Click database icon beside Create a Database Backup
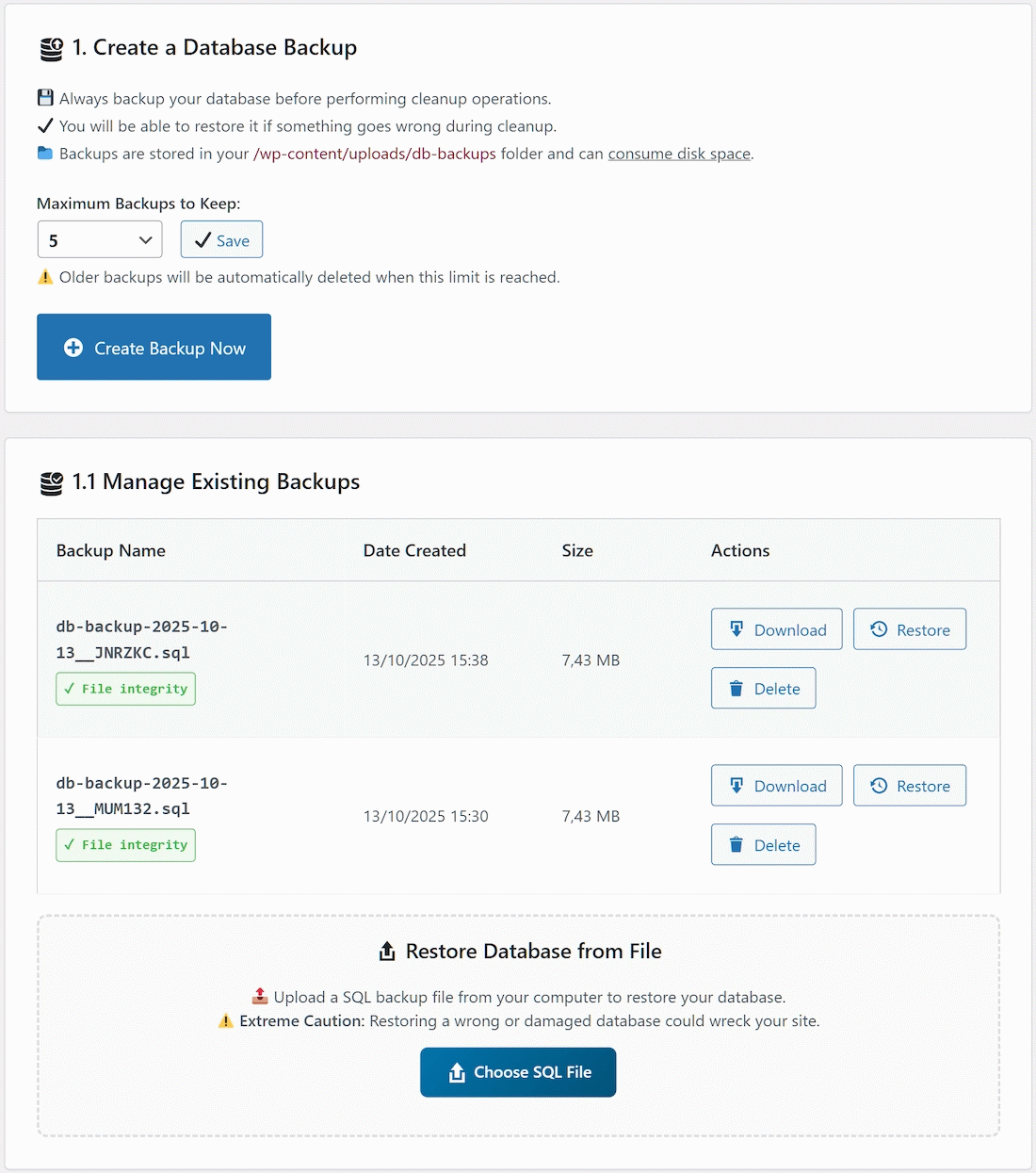 point(52,49)
